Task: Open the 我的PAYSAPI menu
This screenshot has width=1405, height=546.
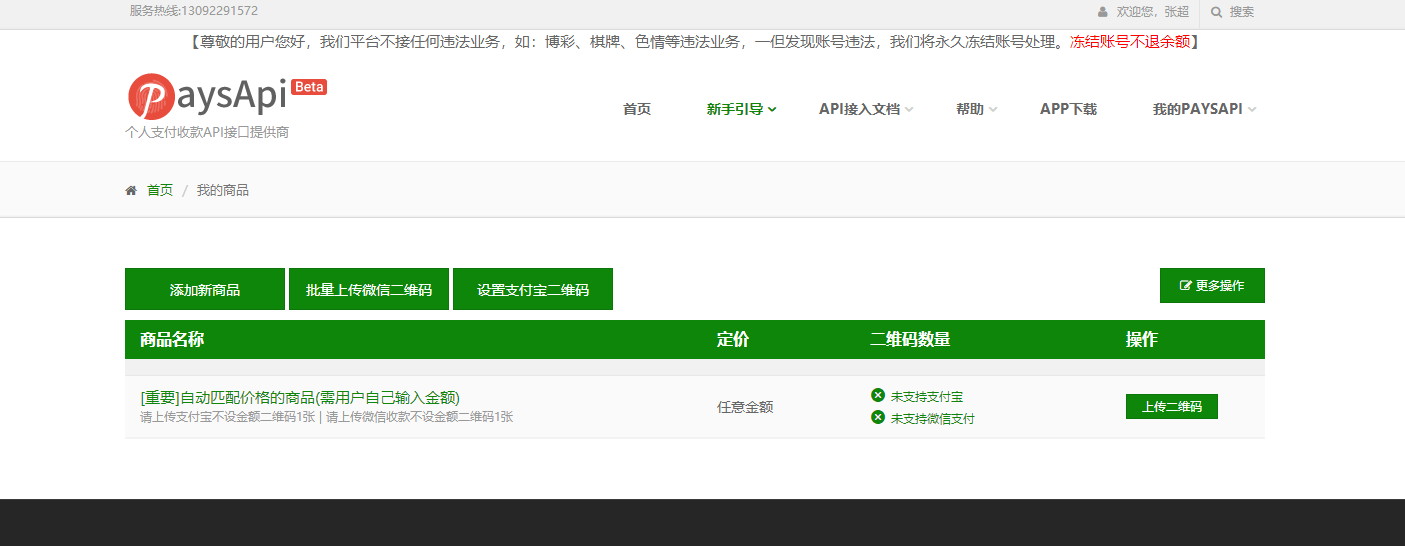Action: point(1198,109)
